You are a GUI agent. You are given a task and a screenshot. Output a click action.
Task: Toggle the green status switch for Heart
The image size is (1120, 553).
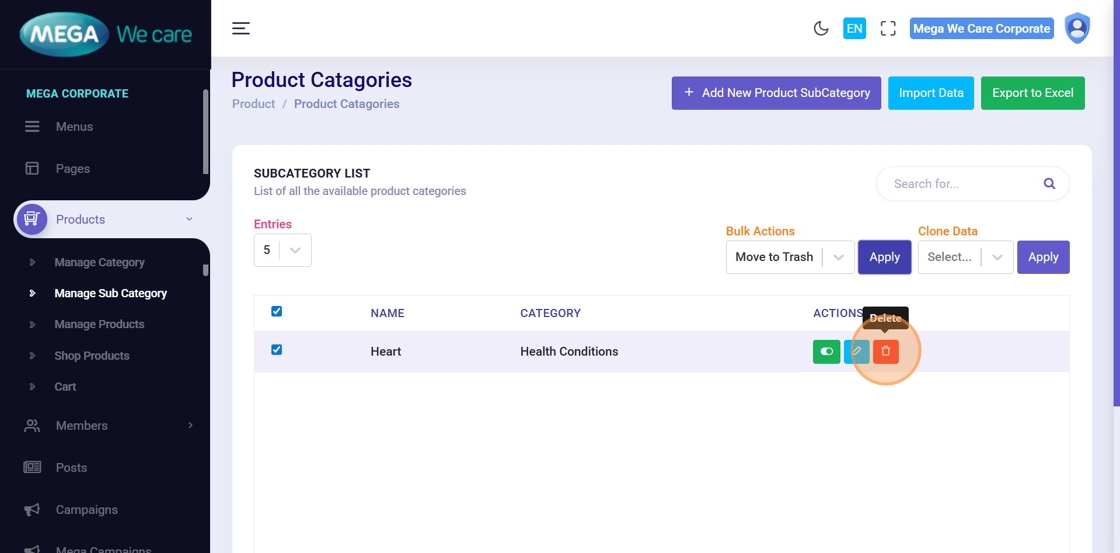click(x=826, y=351)
